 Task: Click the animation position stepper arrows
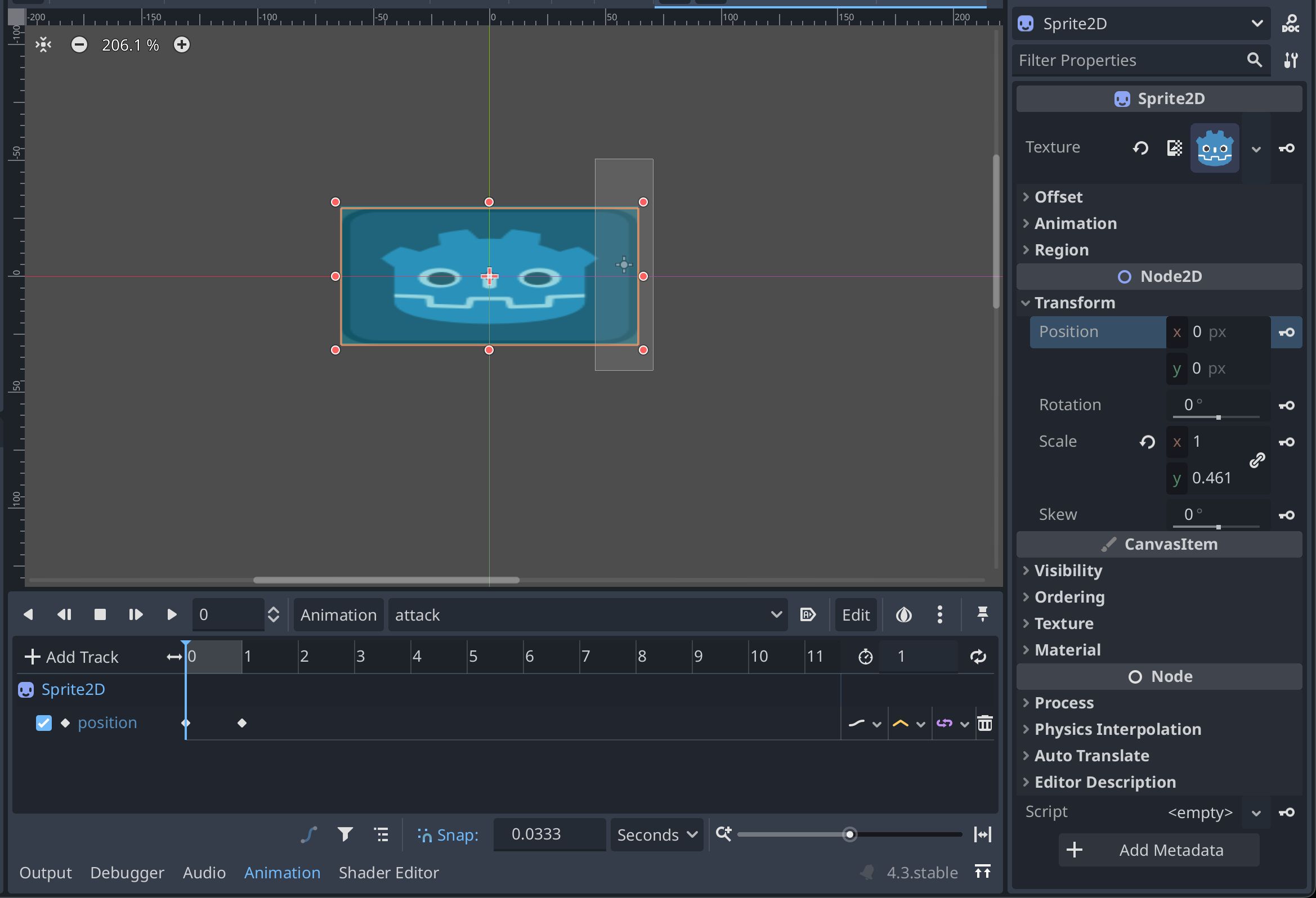pos(273,614)
